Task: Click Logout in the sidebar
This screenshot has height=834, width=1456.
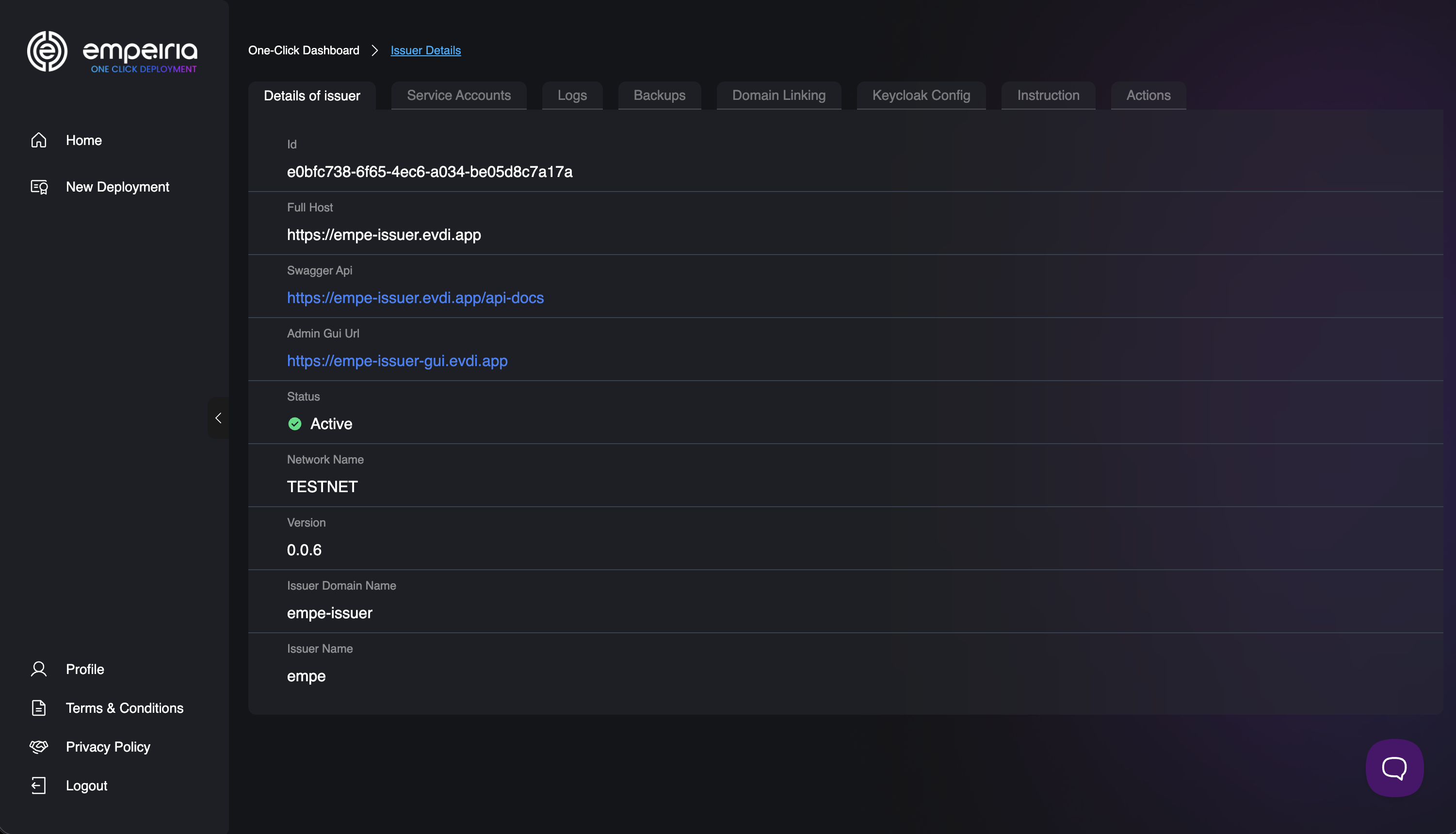Action: [x=86, y=786]
